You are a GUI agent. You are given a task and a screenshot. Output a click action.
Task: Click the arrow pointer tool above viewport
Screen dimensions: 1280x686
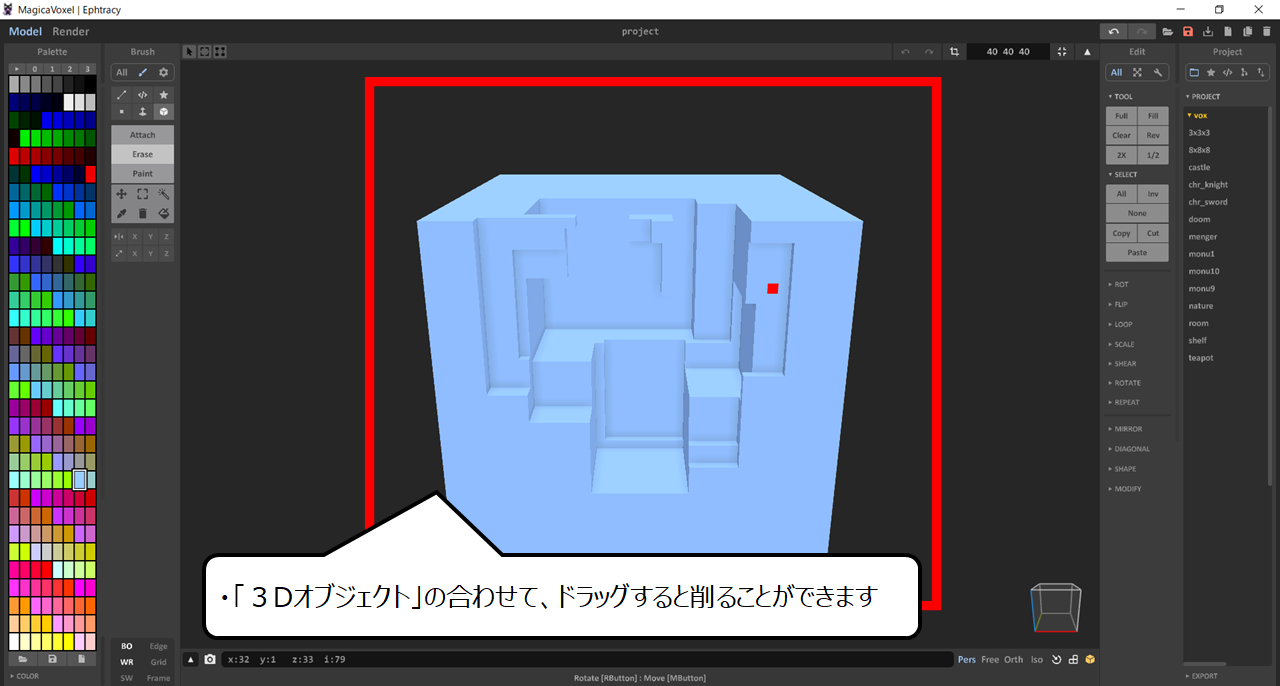(x=190, y=52)
